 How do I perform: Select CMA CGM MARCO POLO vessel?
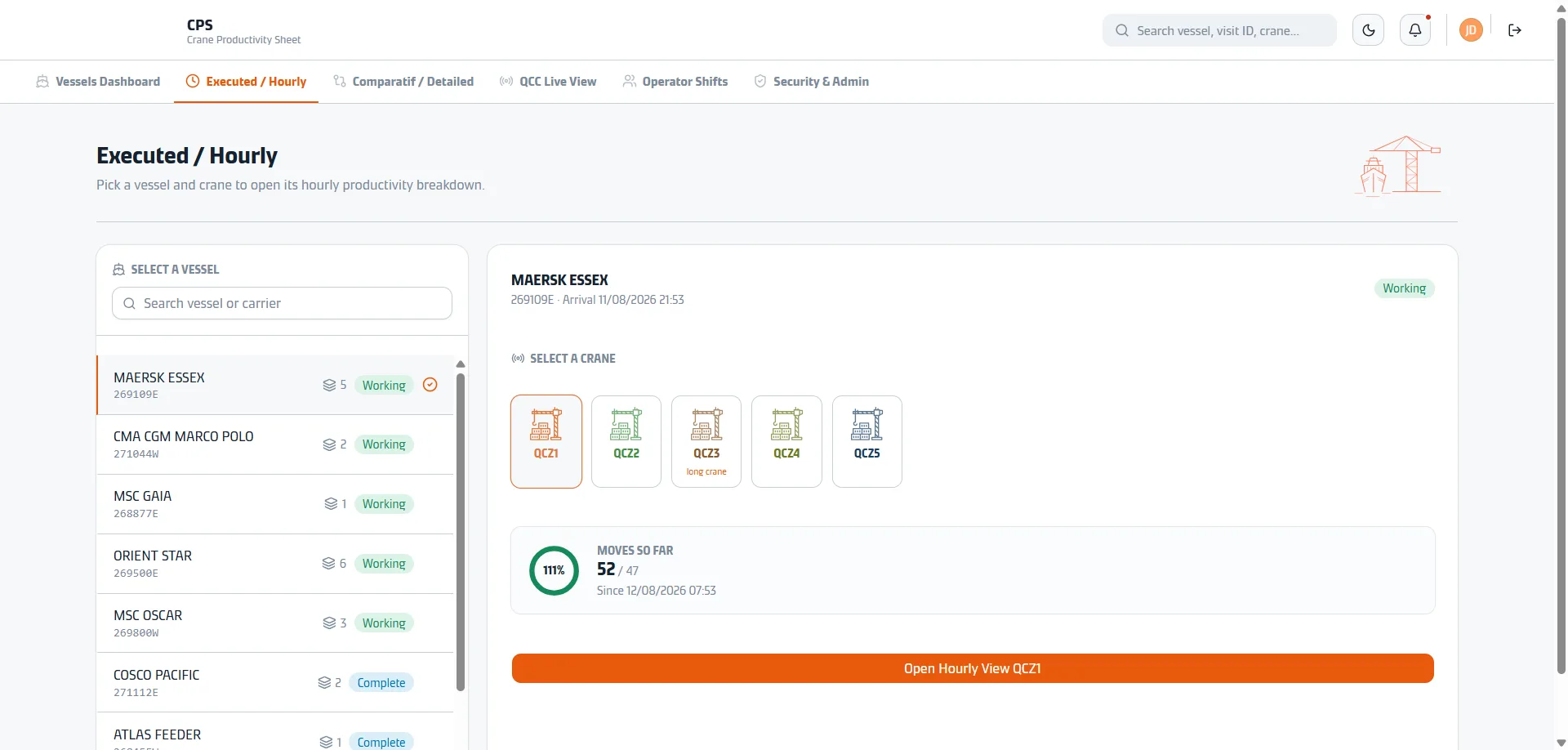tap(275, 444)
